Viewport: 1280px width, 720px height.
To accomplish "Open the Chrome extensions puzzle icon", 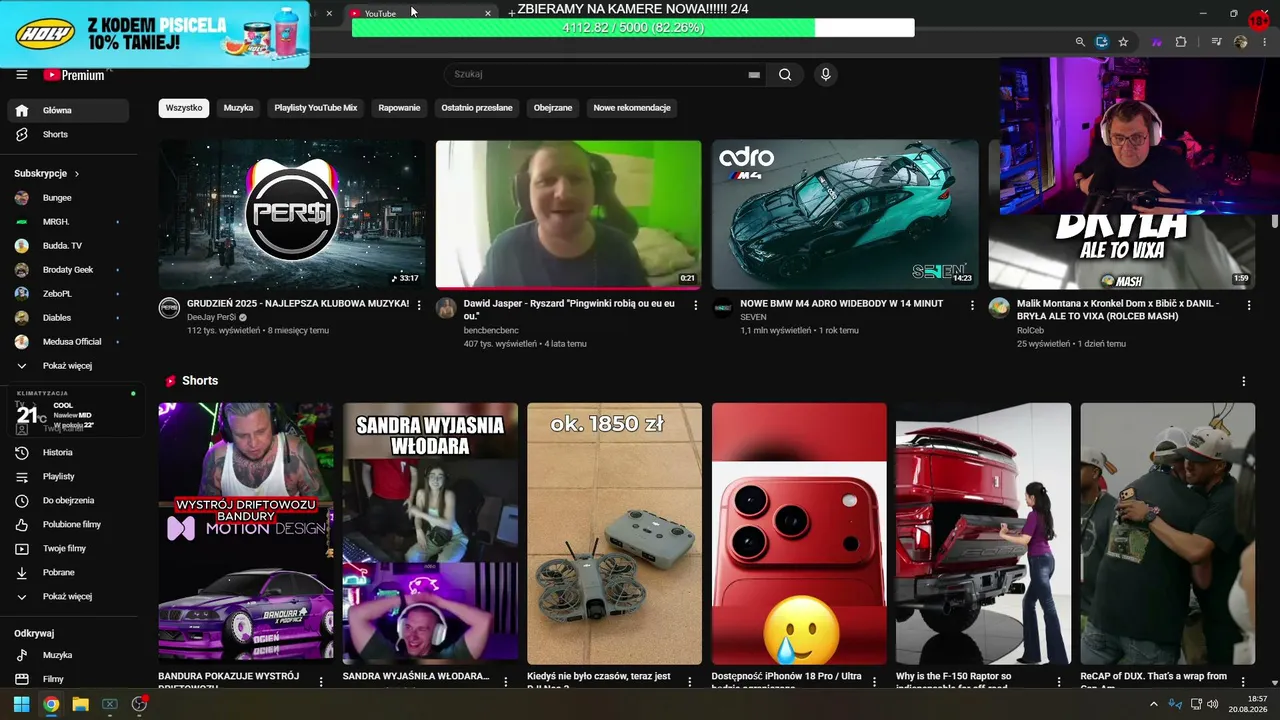I will (x=1181, y=42).
